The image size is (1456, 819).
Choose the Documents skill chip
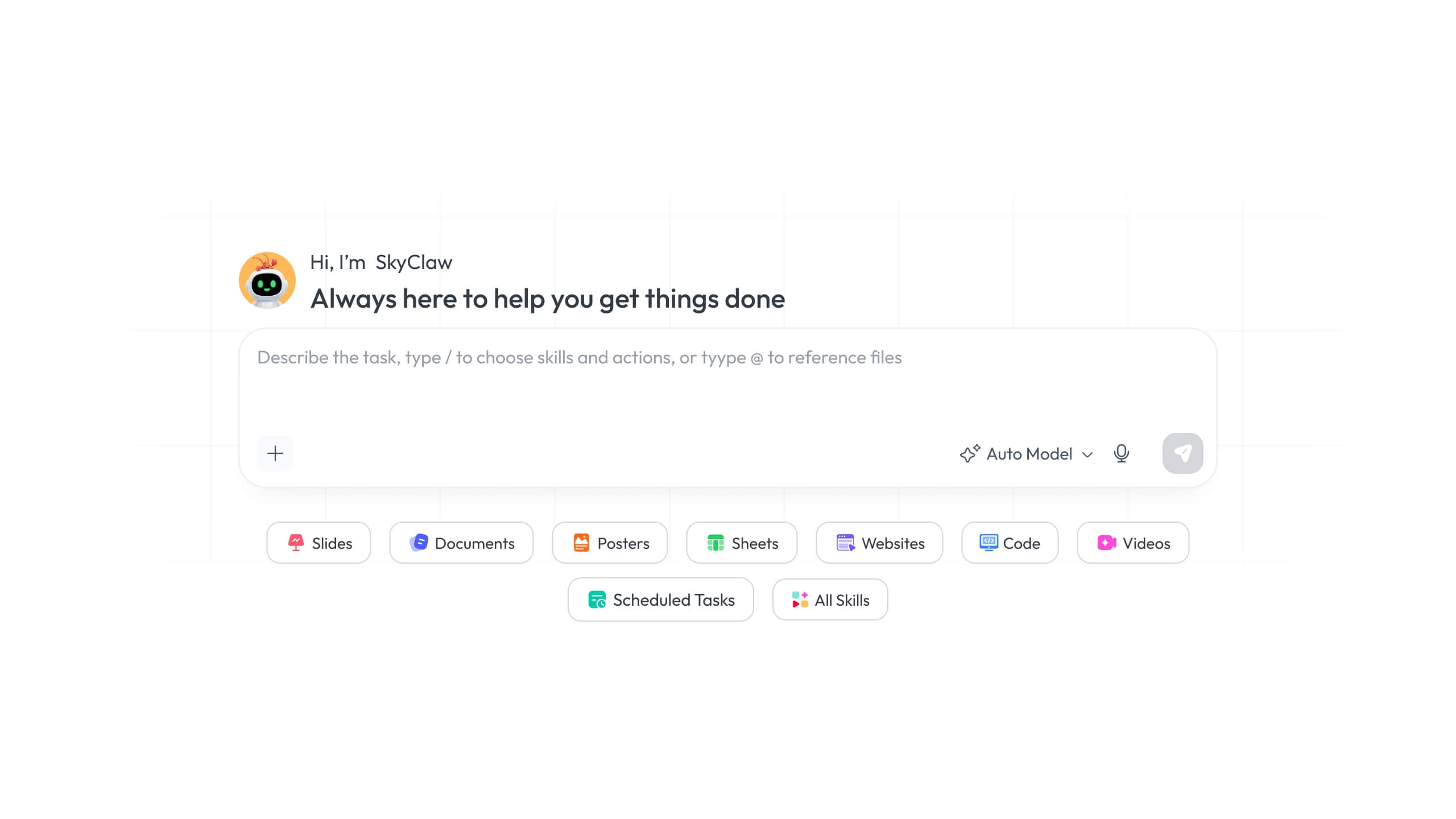(x=461, y=543)
